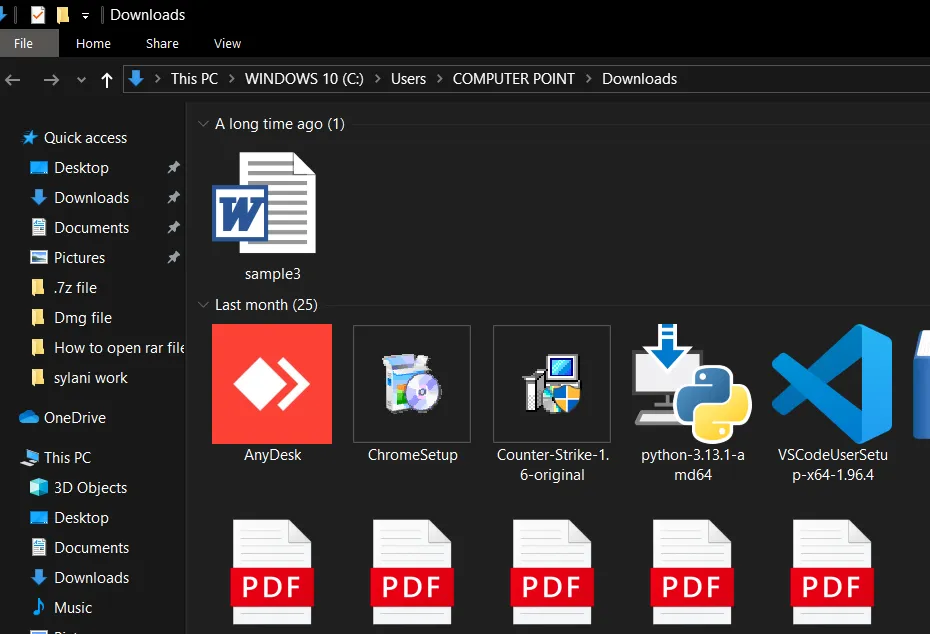Open Documents under This PC
The width and height of the screenshot is (930, 634).
click(91, 547)
